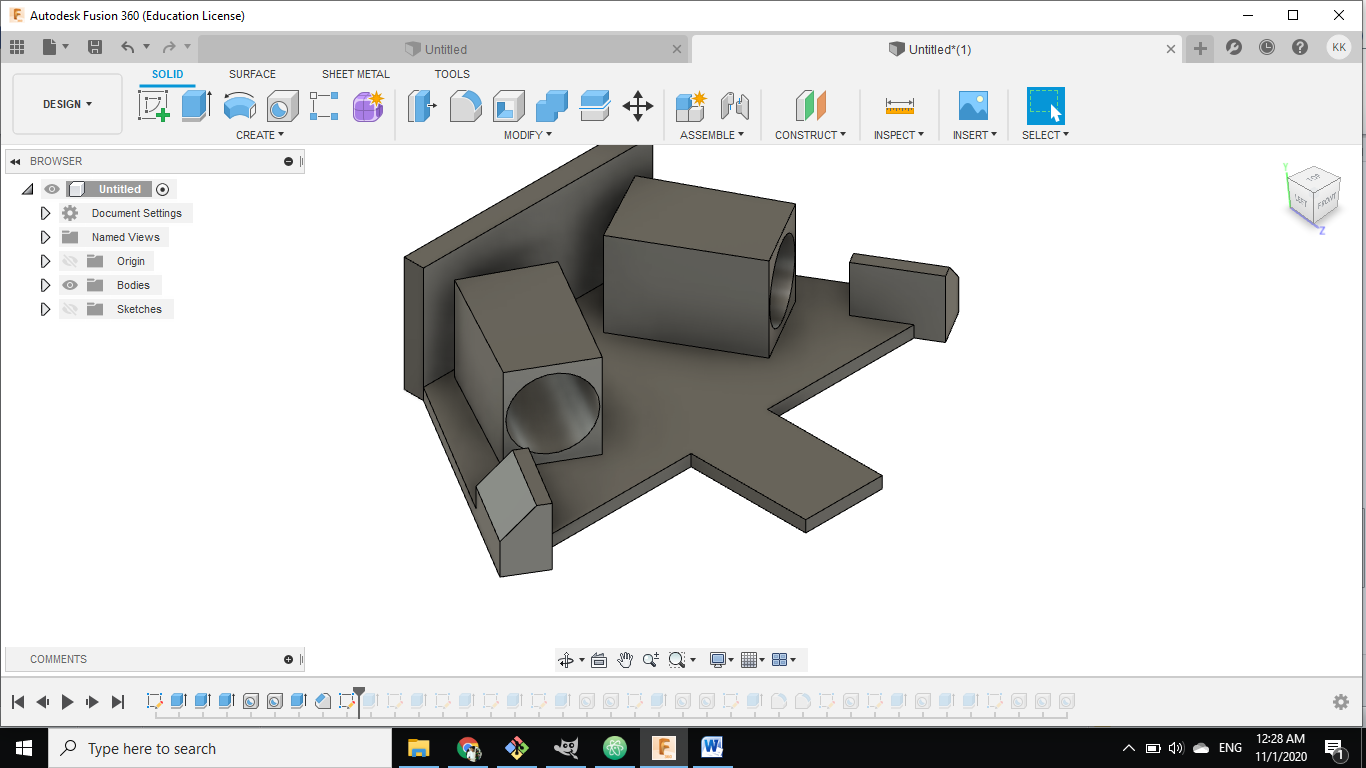
Task: Select the Revolve tool
Action: click(239, 105)
